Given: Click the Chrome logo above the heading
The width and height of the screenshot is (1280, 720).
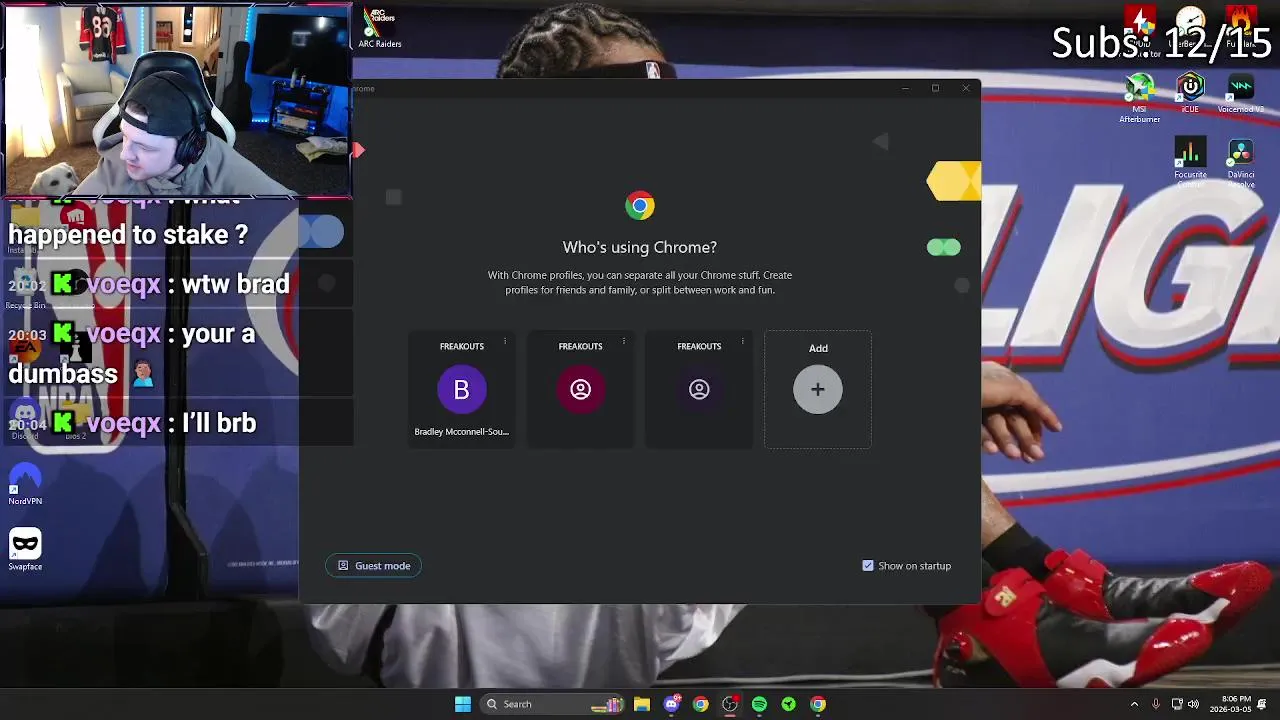Looking at the screenshot, I should pos(640,206).
